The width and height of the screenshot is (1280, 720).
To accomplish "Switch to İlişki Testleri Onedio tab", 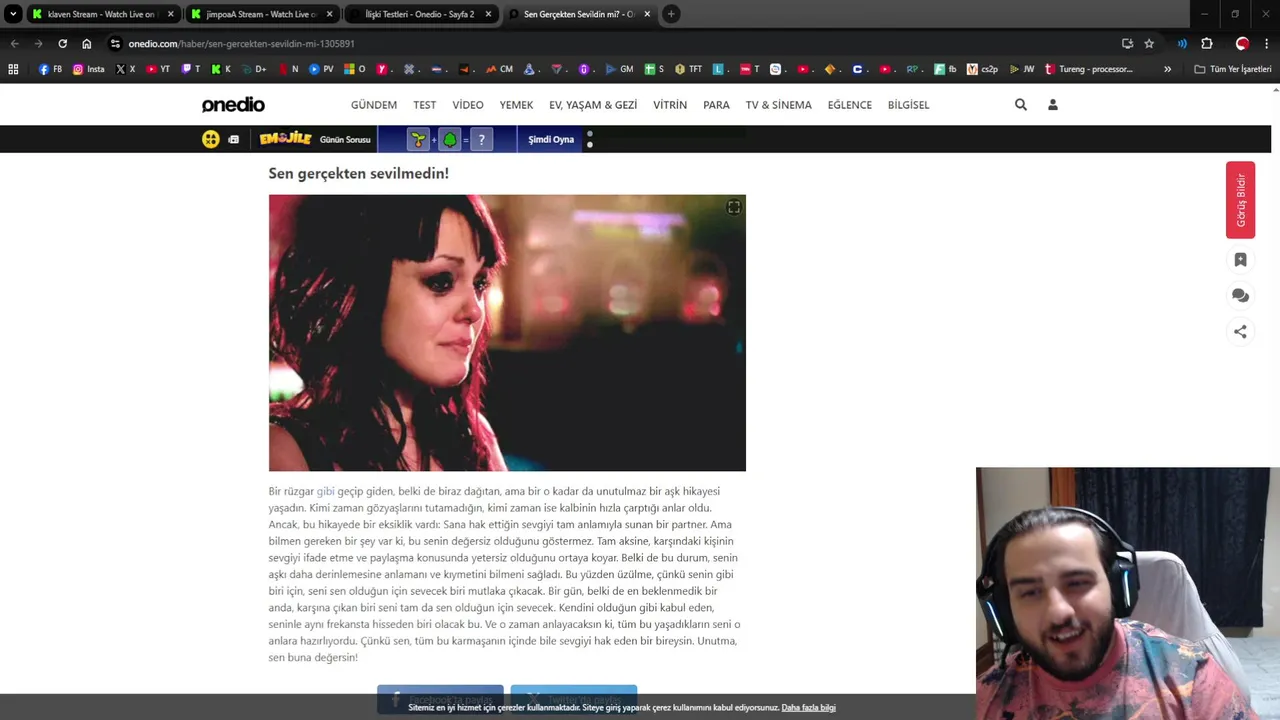I will point(419,14).
